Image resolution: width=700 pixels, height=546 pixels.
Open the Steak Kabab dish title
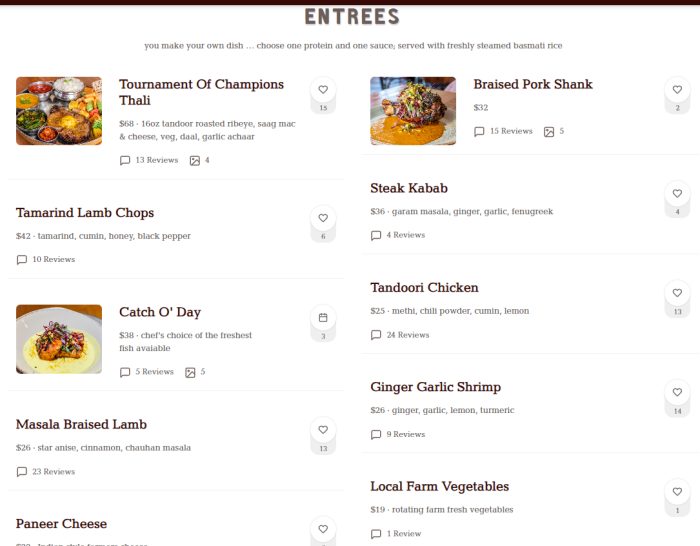(x=409, y=188)
